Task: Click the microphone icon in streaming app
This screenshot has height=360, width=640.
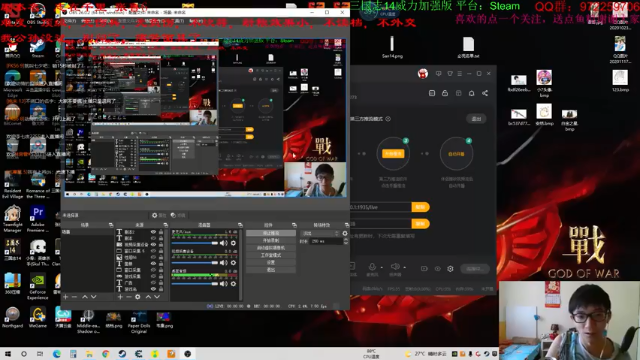Action: point(372,267)
